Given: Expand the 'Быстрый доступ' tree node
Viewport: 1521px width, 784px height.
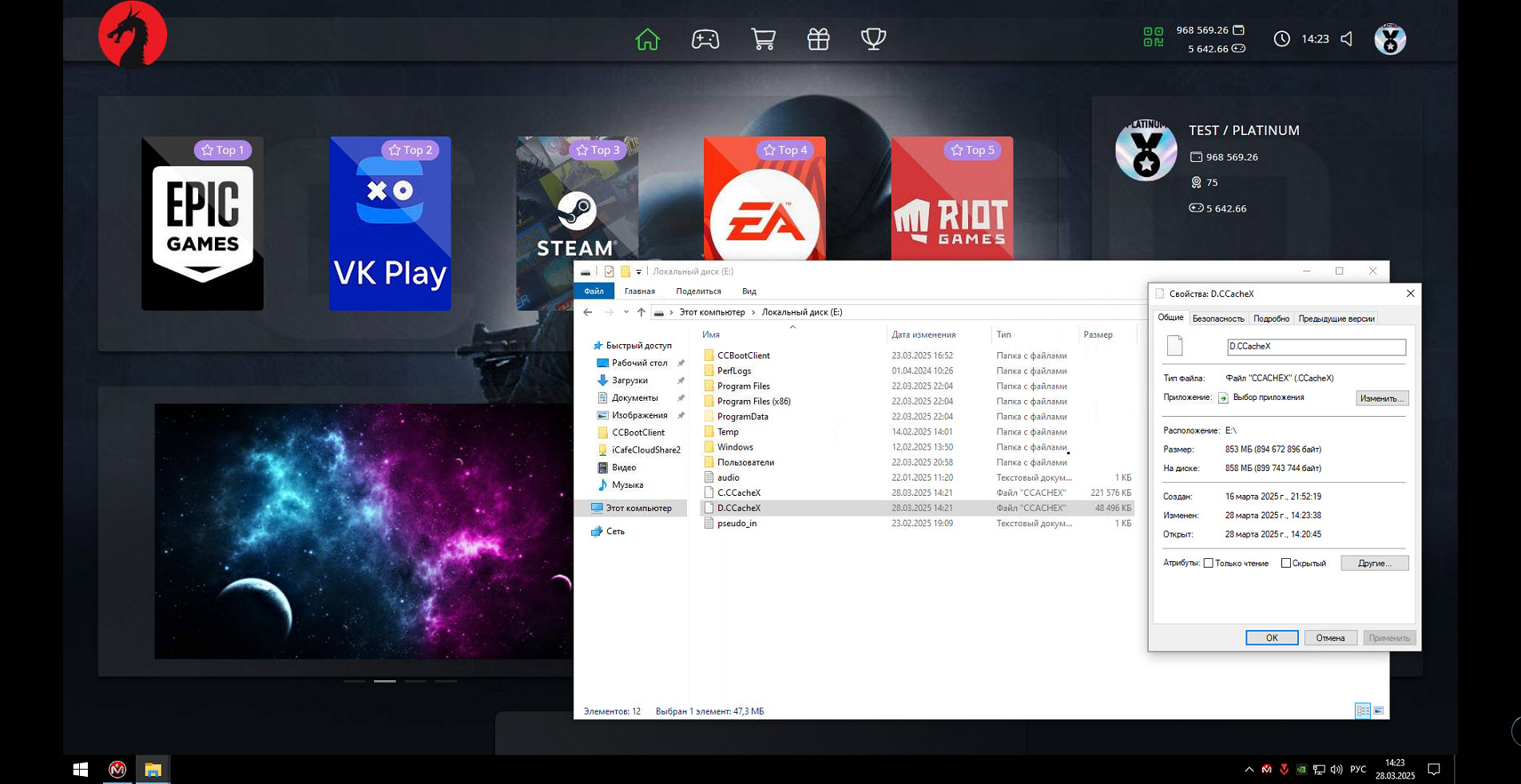Looking at the screenshot, I should click(x=586, y=346).
